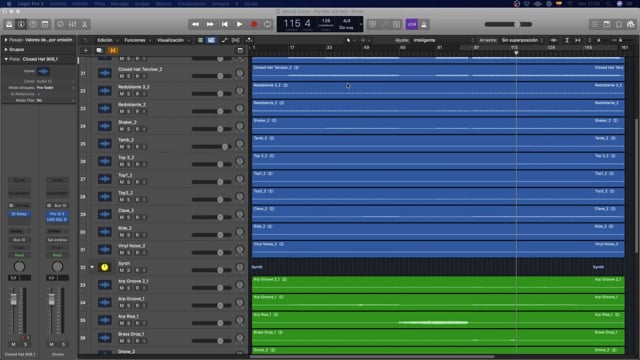
Task: Record-enable the Tamb_2 track
Action: [x=137, y=147]
